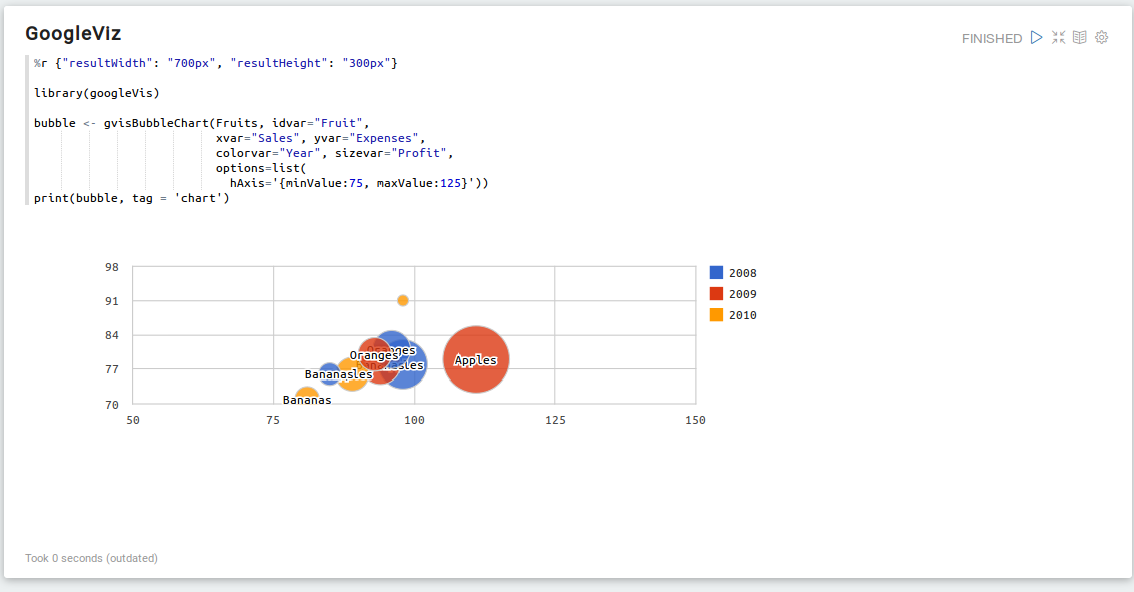This screenshot has width=1134, height=592.
Task: Select the 2010 orange legend swatch
Action: [x=716, y=314]
